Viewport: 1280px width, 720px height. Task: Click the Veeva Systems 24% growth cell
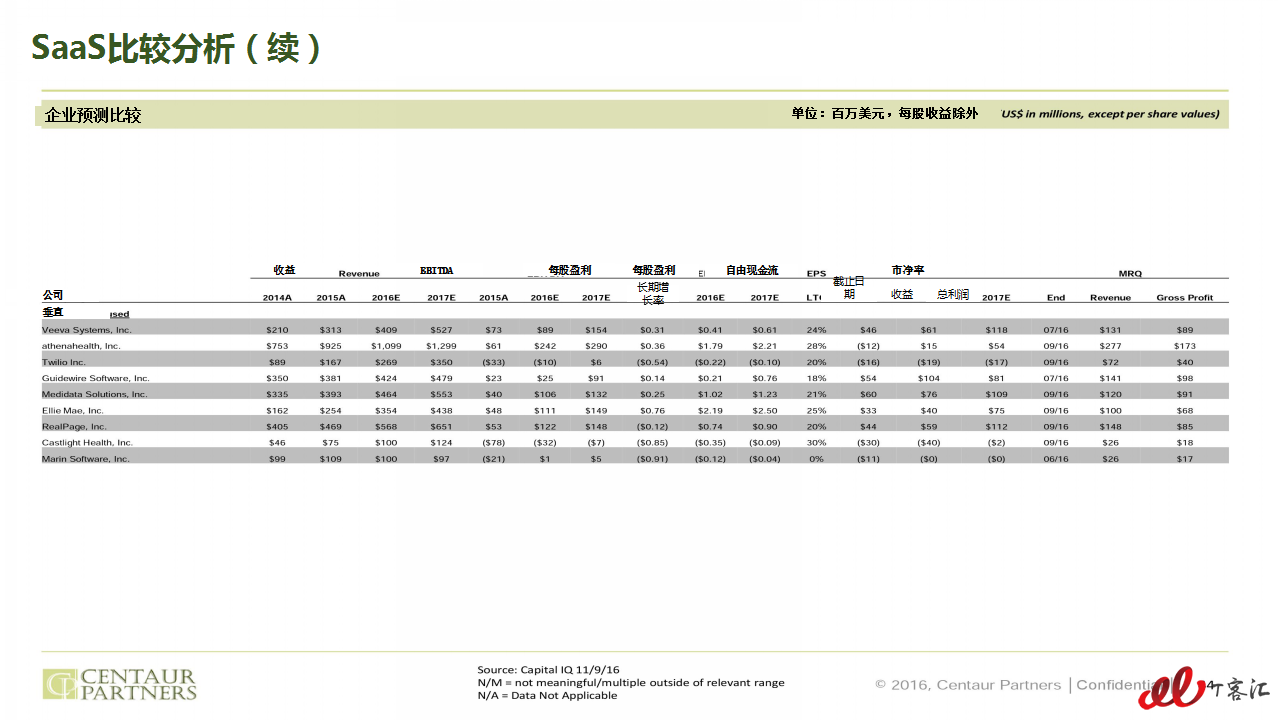tap(816, 329)
